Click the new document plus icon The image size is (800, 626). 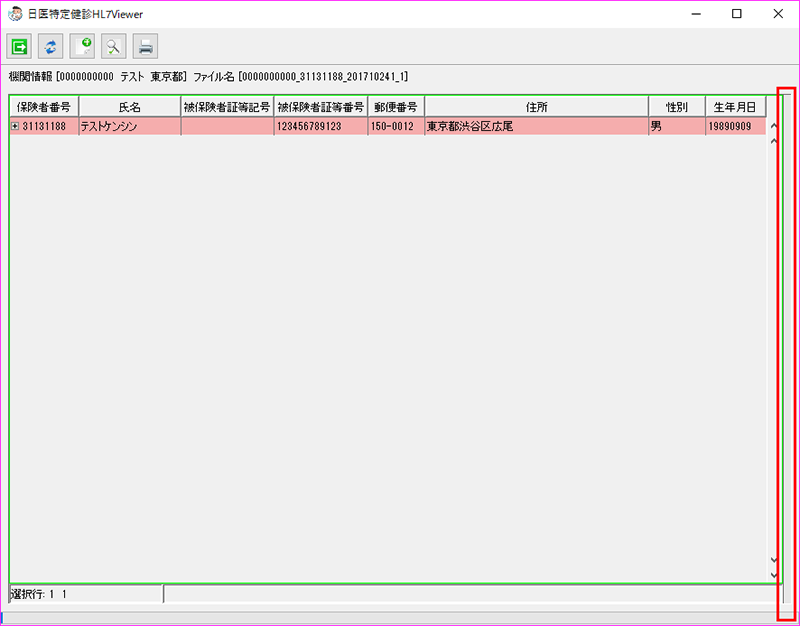pos(82,46)
